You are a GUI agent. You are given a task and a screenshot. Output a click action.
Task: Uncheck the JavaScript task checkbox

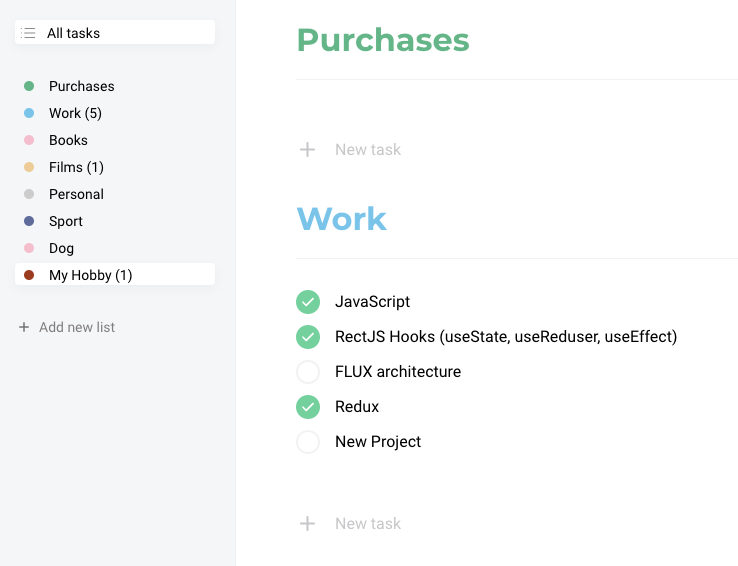(x=308, y=302)
